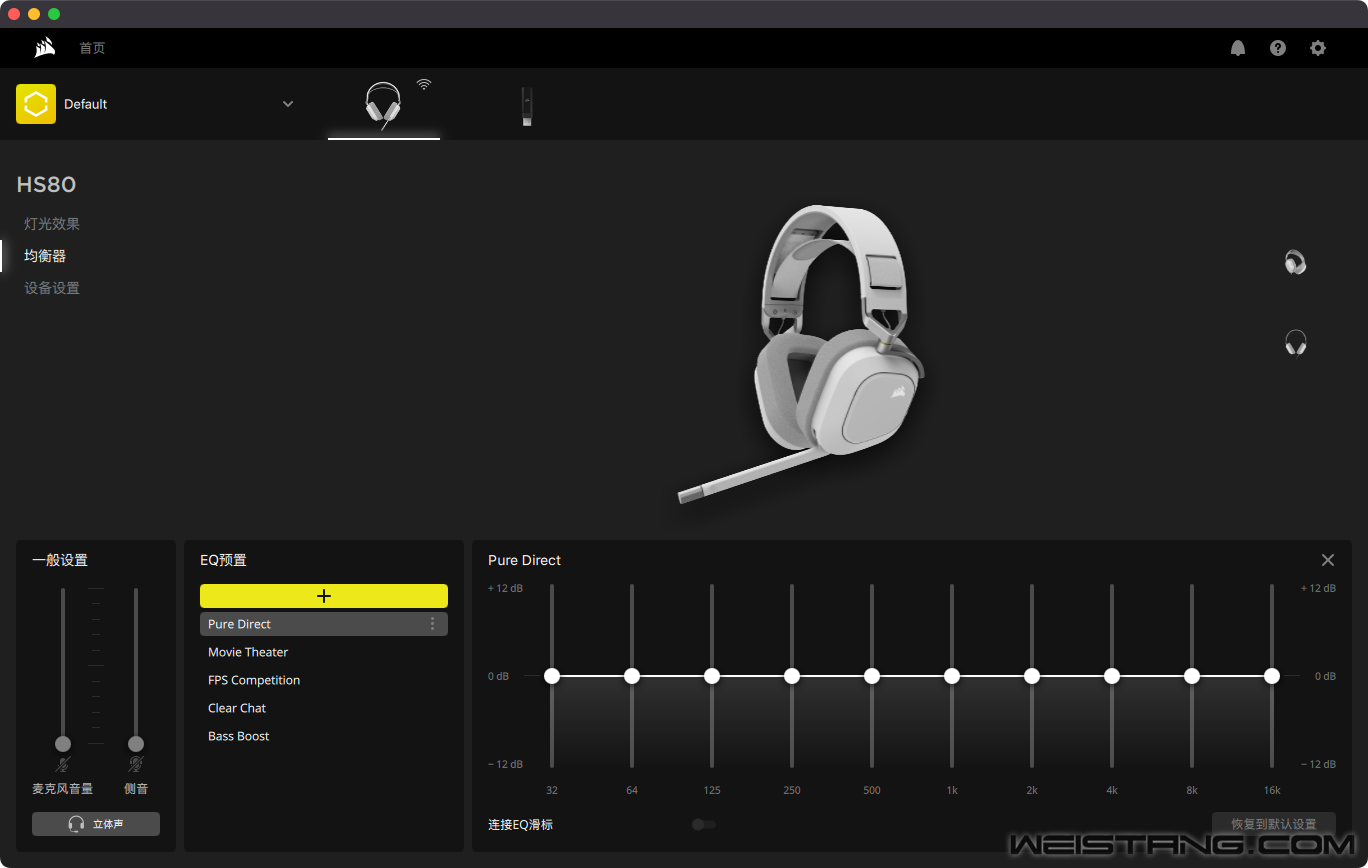
Task: Open the help question mark icon
Action: [x=1278, y=48]
